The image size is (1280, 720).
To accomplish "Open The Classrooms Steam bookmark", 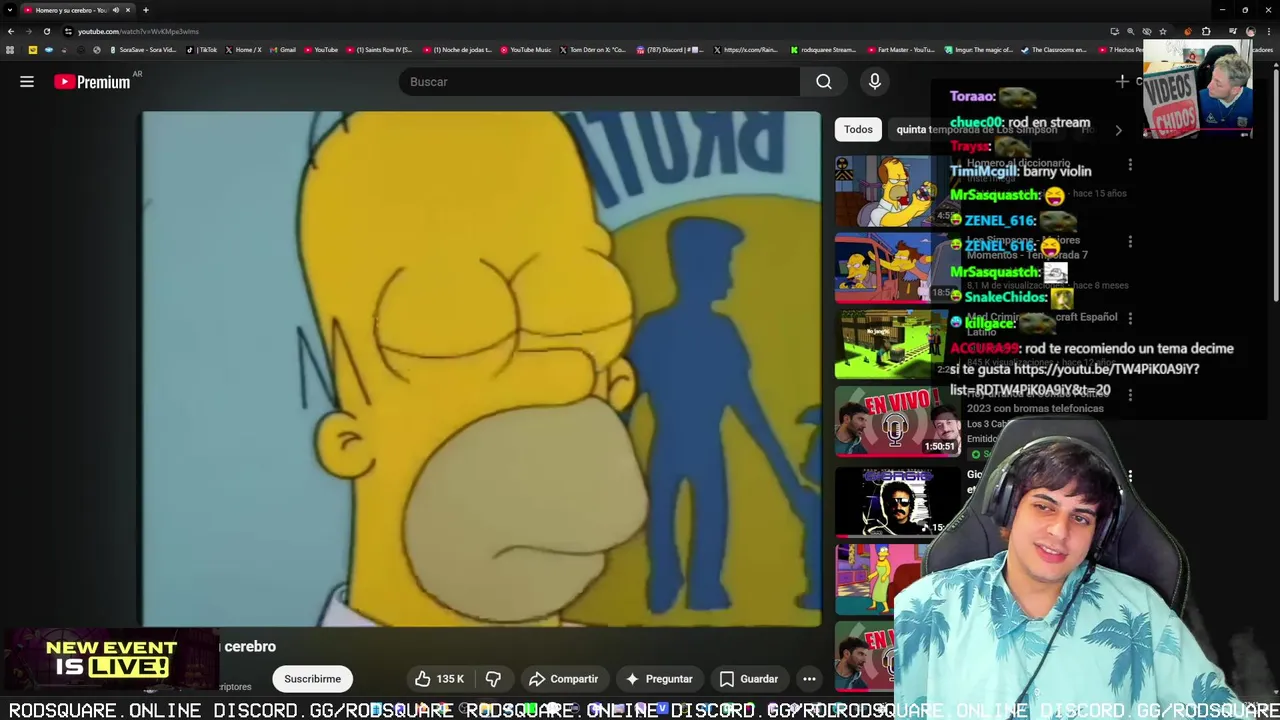I will pyautogui.click(x=1054, y=50).
